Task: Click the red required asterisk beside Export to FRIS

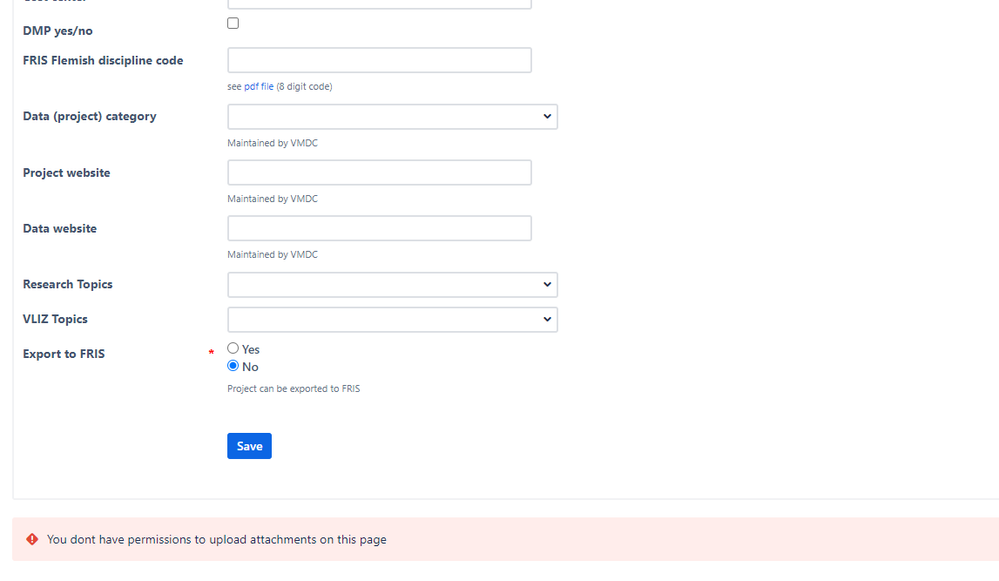Action: click(x=211, y=352)
